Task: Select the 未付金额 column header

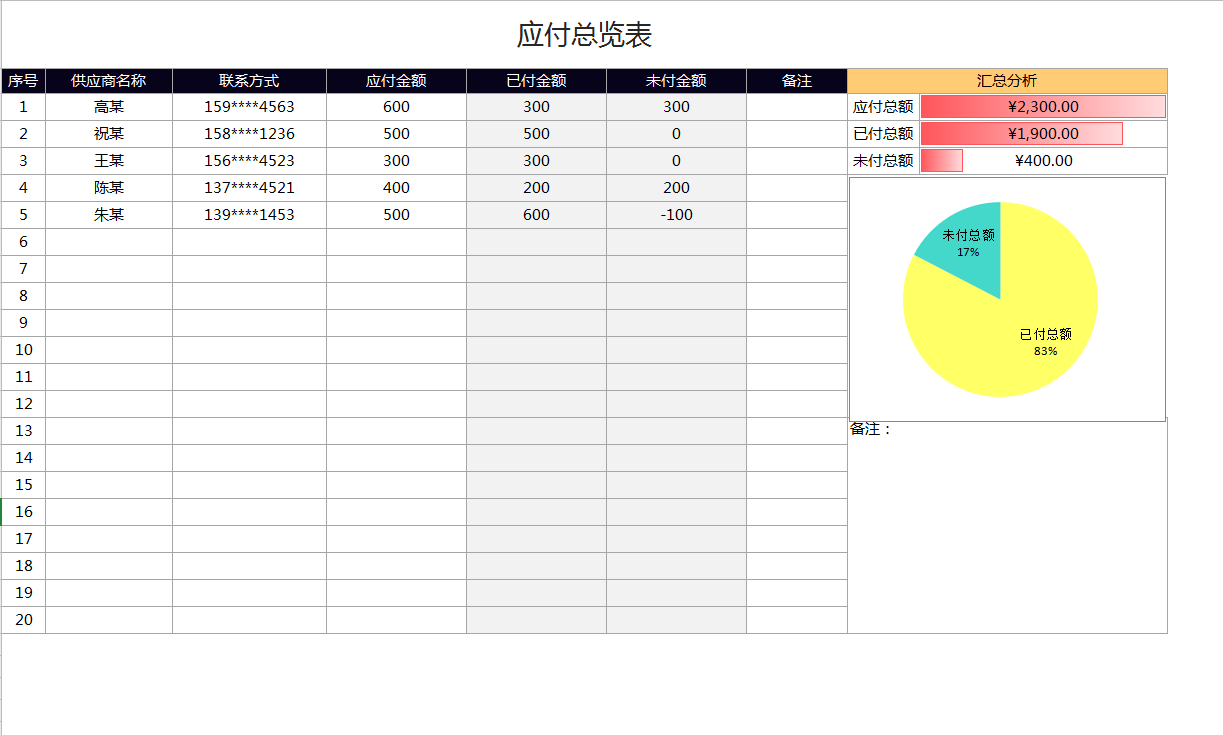Action: click(x=675, y=80)
